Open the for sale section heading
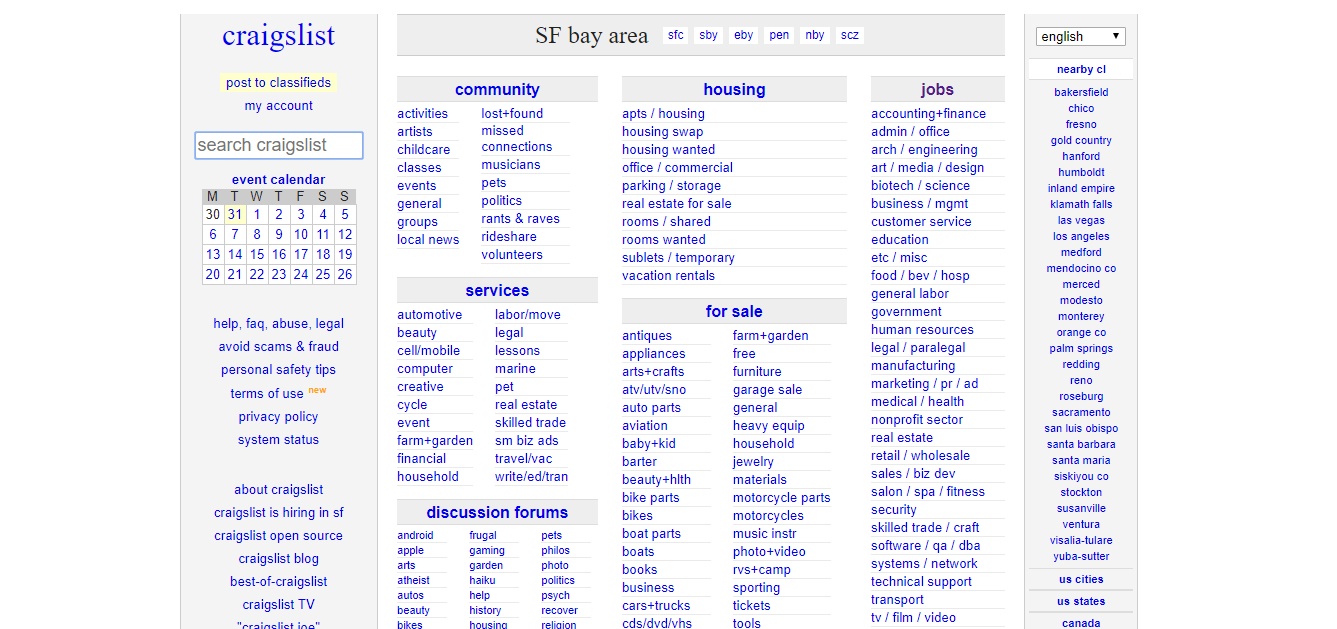Image resolution: width=1337 pixels, height=629 pixels. pos(734,311)
